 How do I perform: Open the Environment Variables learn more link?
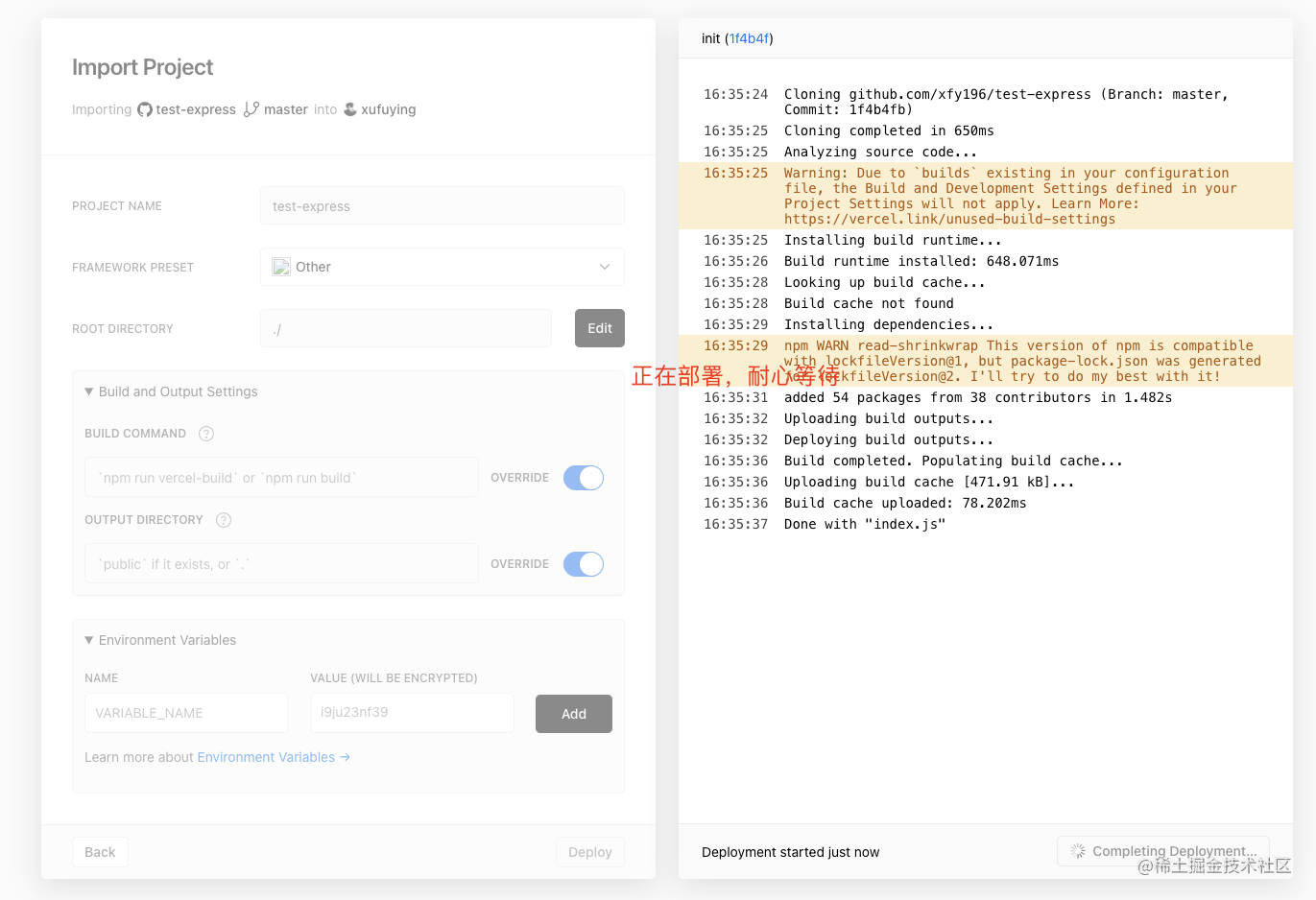[274, 757]
